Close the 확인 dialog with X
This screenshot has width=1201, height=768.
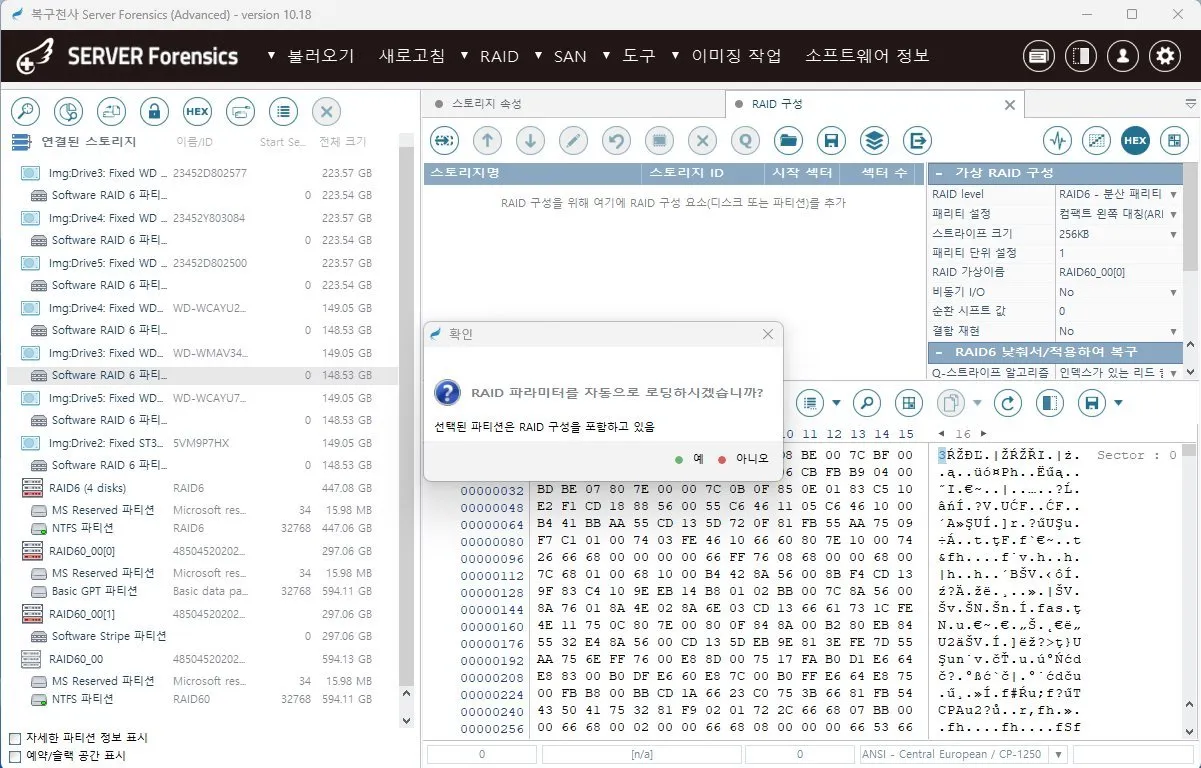tap(767, 334)
